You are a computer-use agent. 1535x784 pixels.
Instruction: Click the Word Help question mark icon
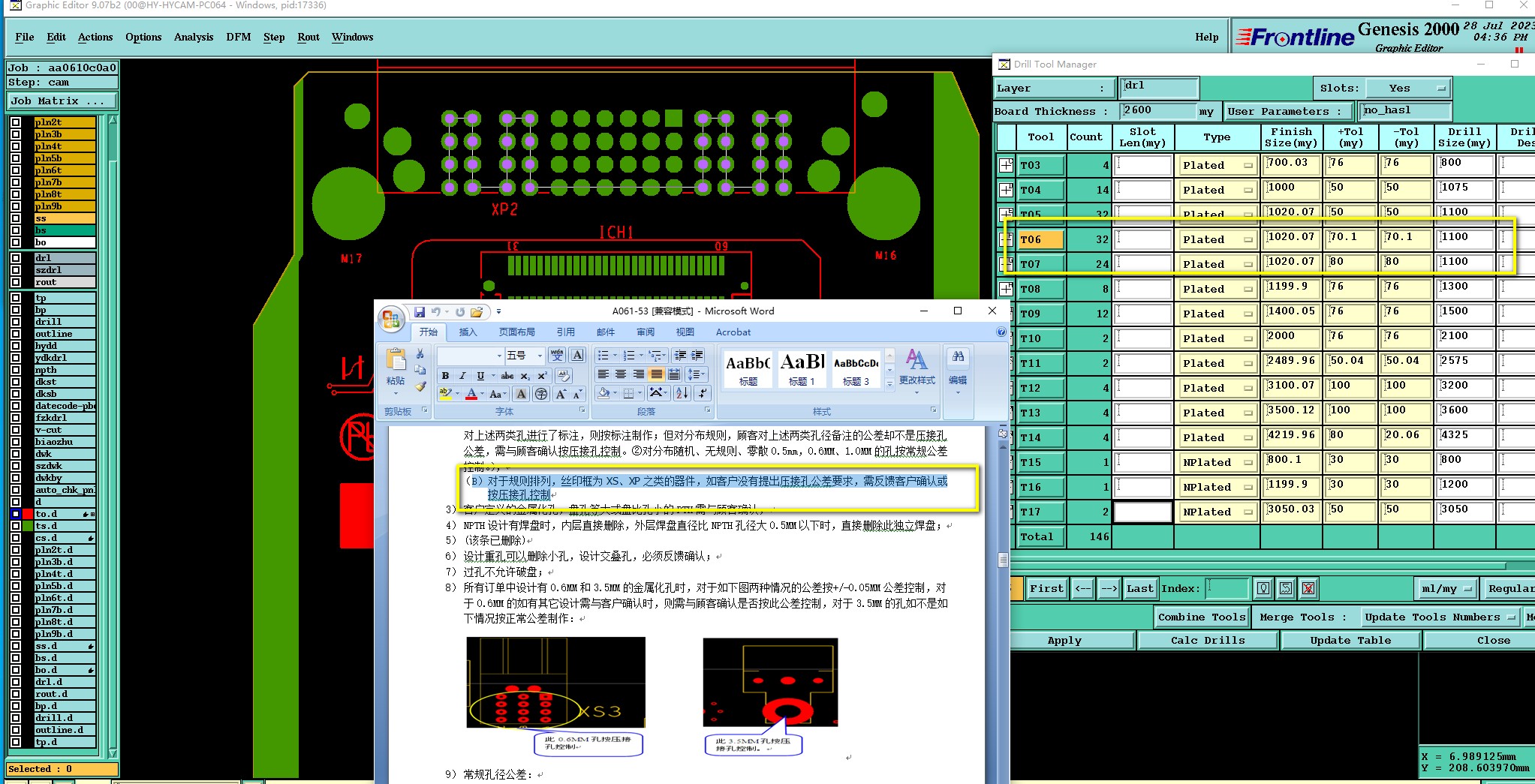1001,332
